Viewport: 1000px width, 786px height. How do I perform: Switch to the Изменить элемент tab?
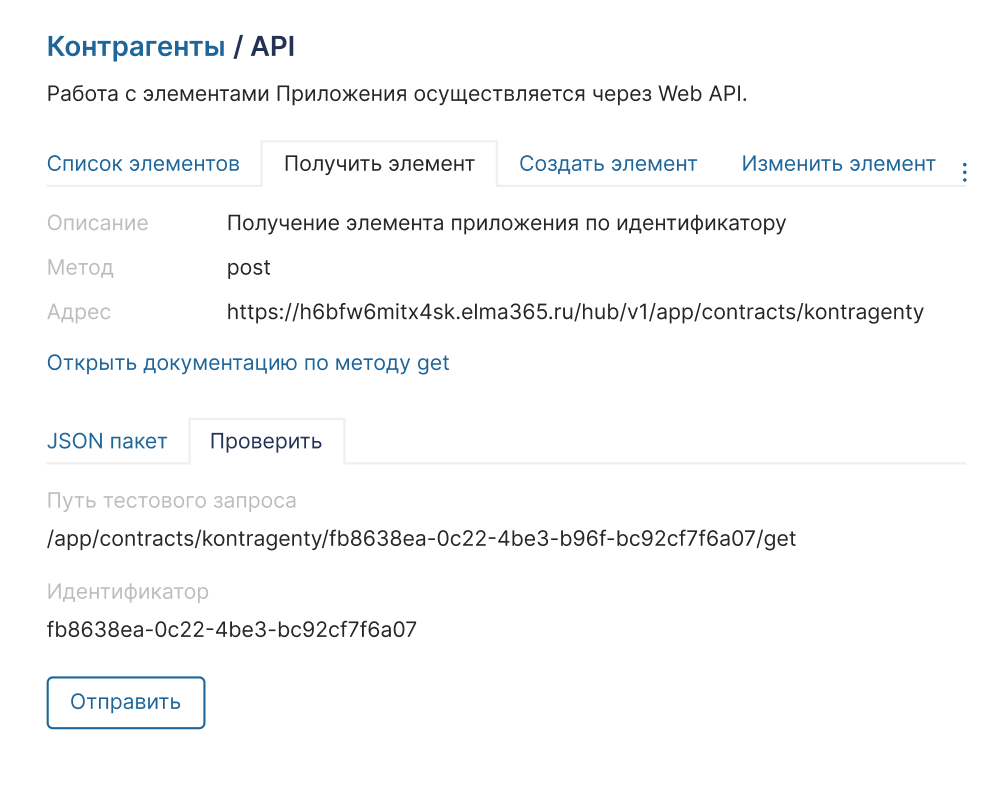click(x=838, y=164)
